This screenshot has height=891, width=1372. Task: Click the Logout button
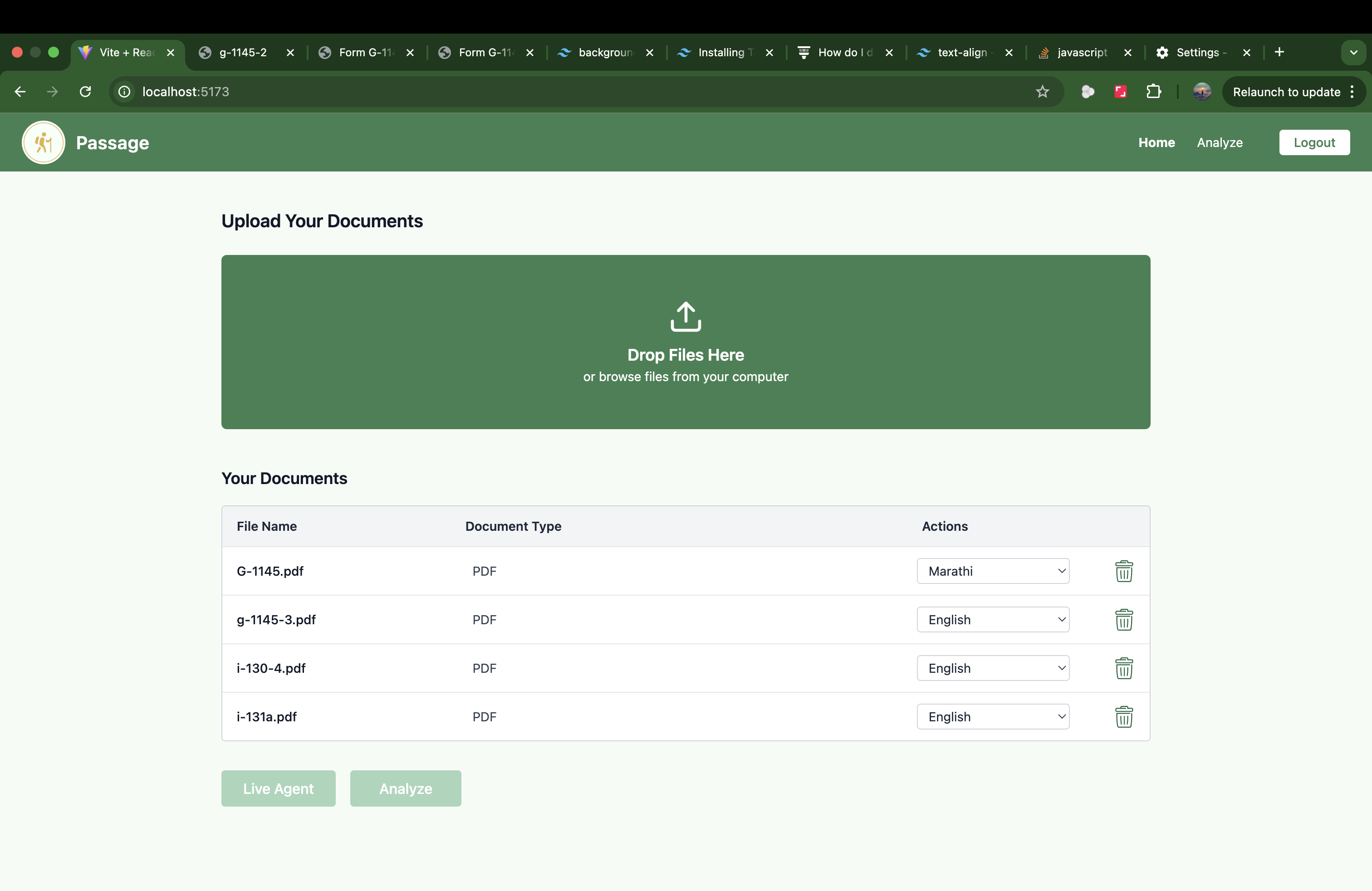point(1314,142)
